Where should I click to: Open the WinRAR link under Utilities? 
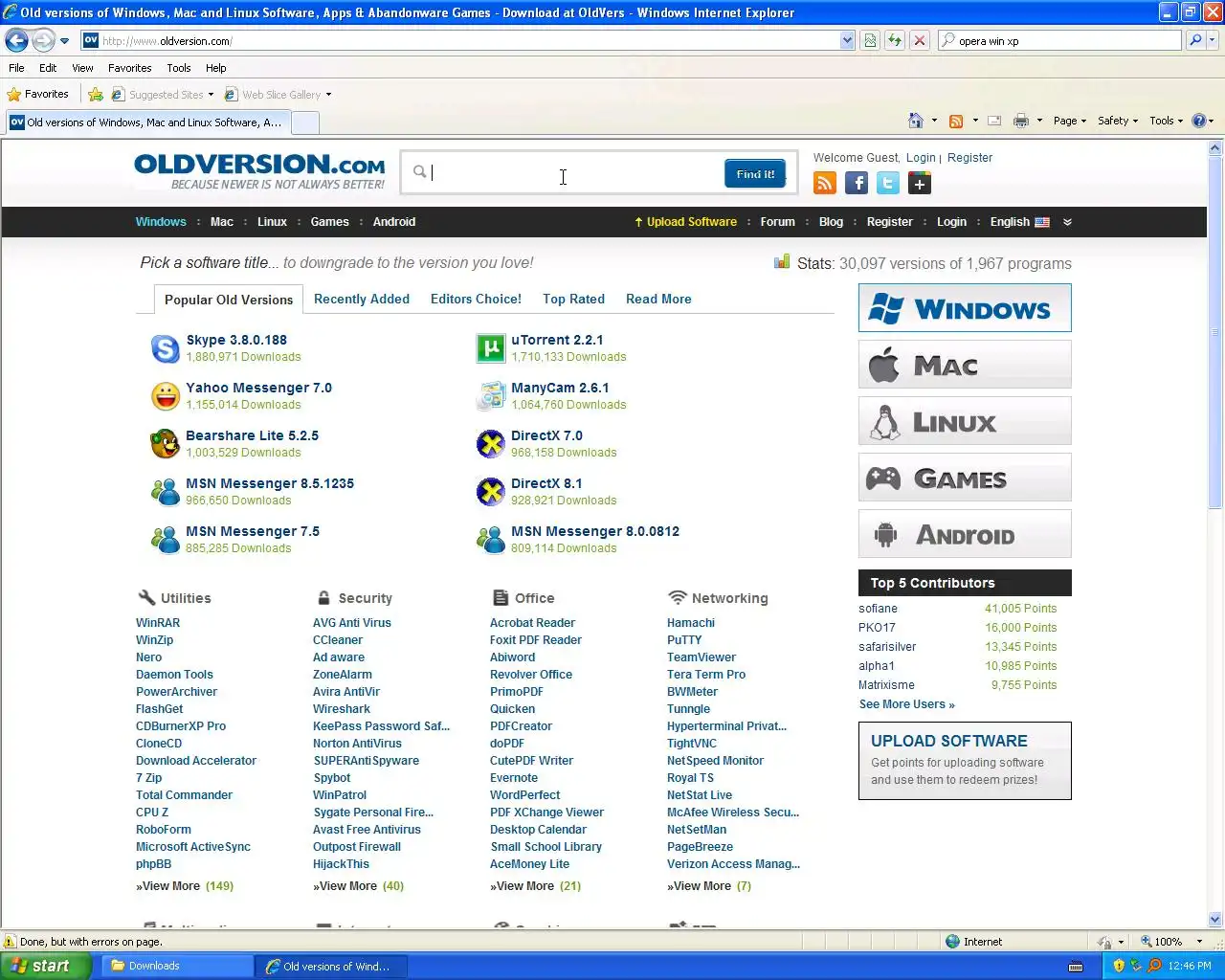(x=158, y=623)
